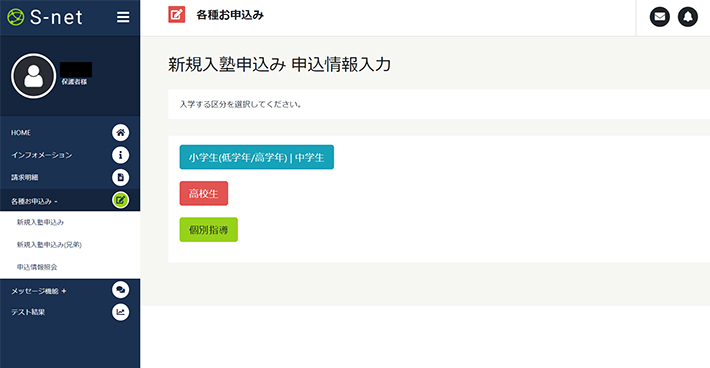This screenshot has width=710, height=368.
Task: Click the S-net globe logo icon
Action: 15,17
